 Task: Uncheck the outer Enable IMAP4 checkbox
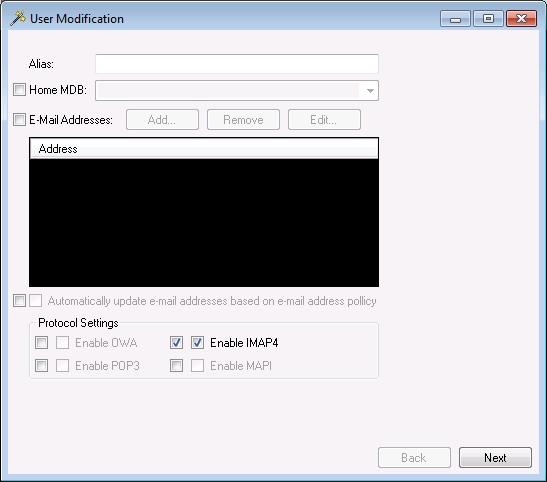point(176,343)
